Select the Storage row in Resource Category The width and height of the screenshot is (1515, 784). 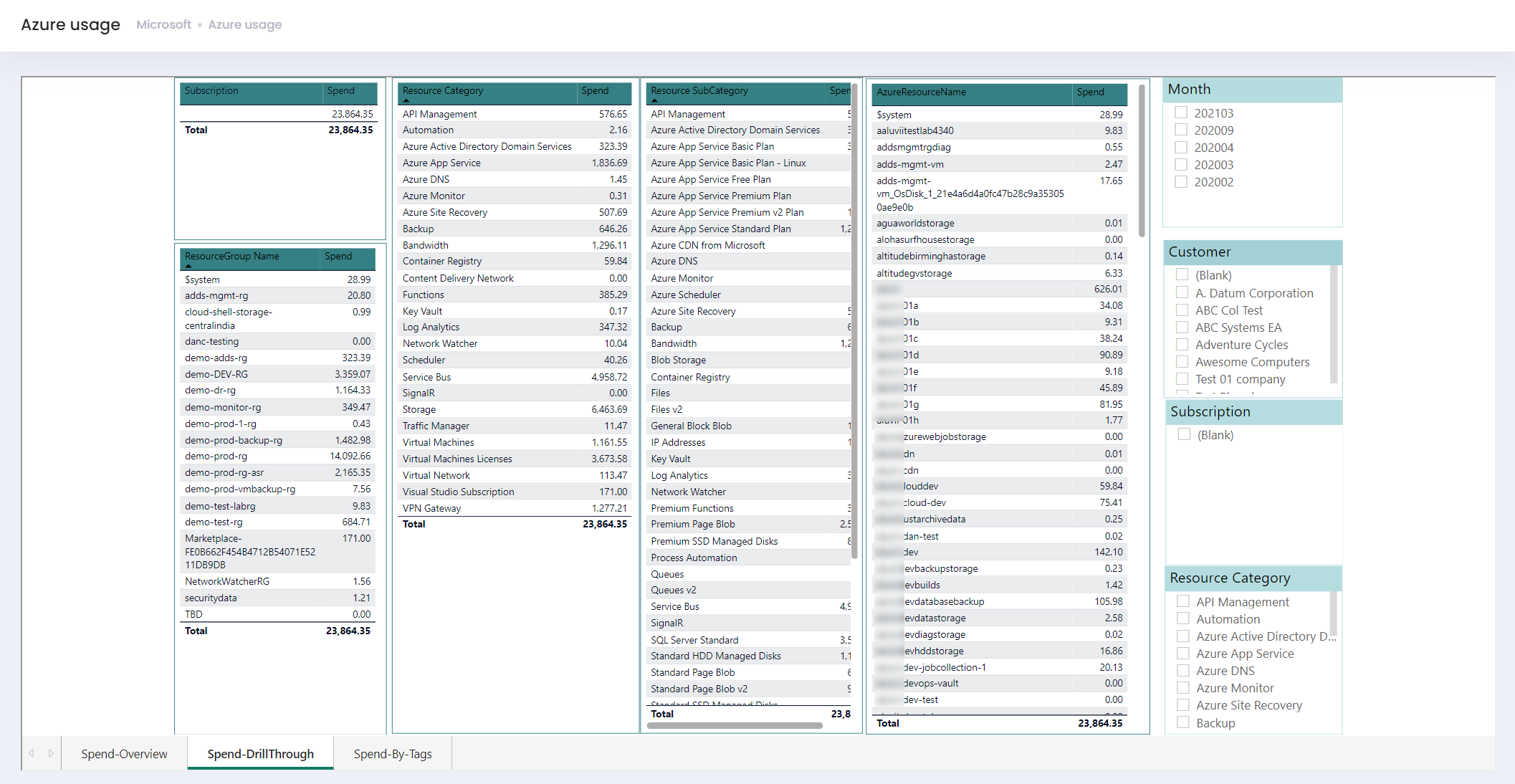click(515, 409)
